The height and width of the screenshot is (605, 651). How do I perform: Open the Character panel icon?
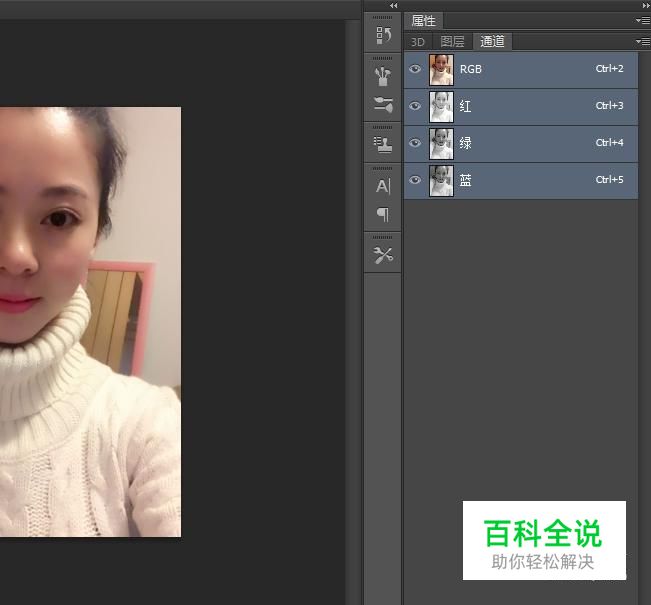coord(383,186)
